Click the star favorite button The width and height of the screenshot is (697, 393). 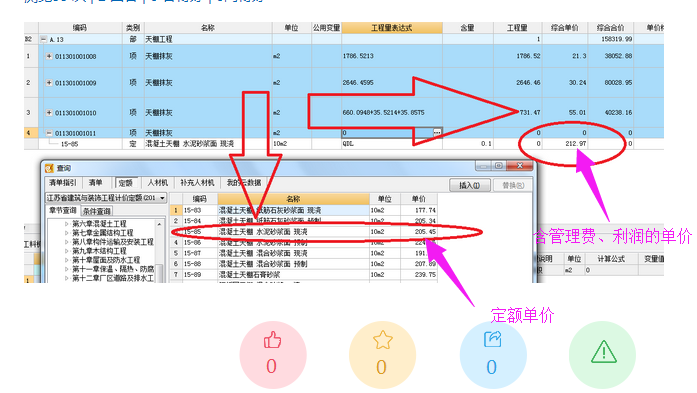point(382,354)
